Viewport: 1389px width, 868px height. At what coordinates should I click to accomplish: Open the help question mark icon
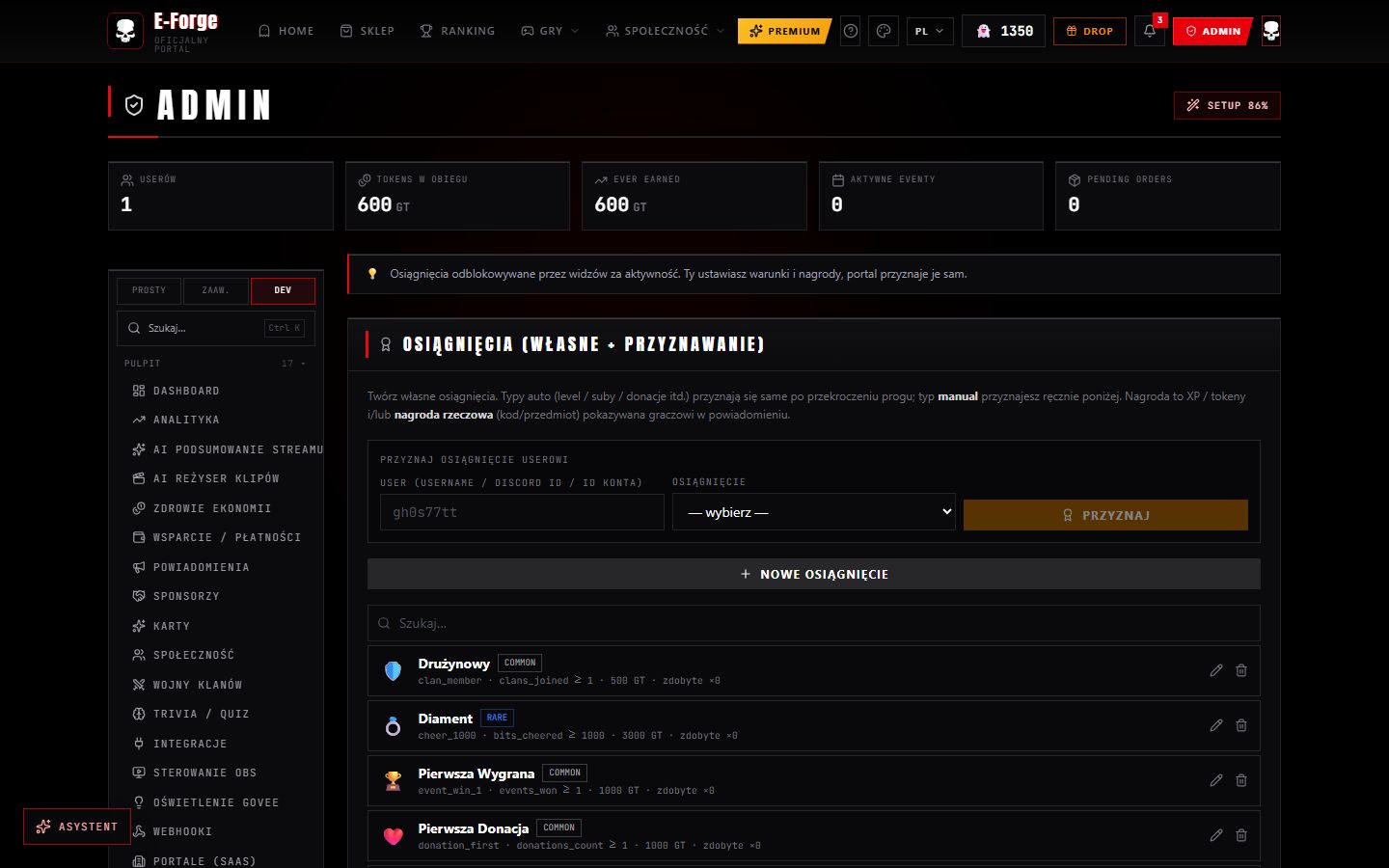[x=851, y=31]
